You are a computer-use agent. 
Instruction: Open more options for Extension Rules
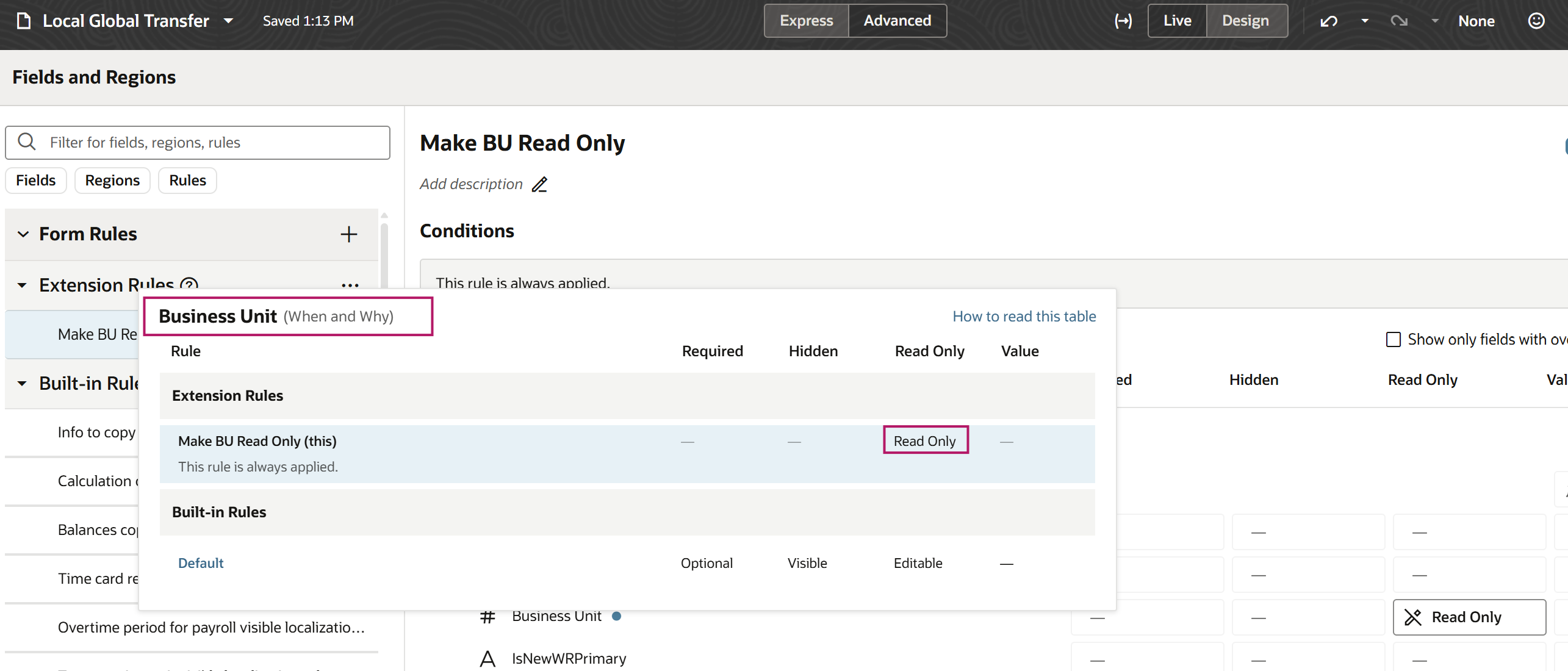coord(350,285)
